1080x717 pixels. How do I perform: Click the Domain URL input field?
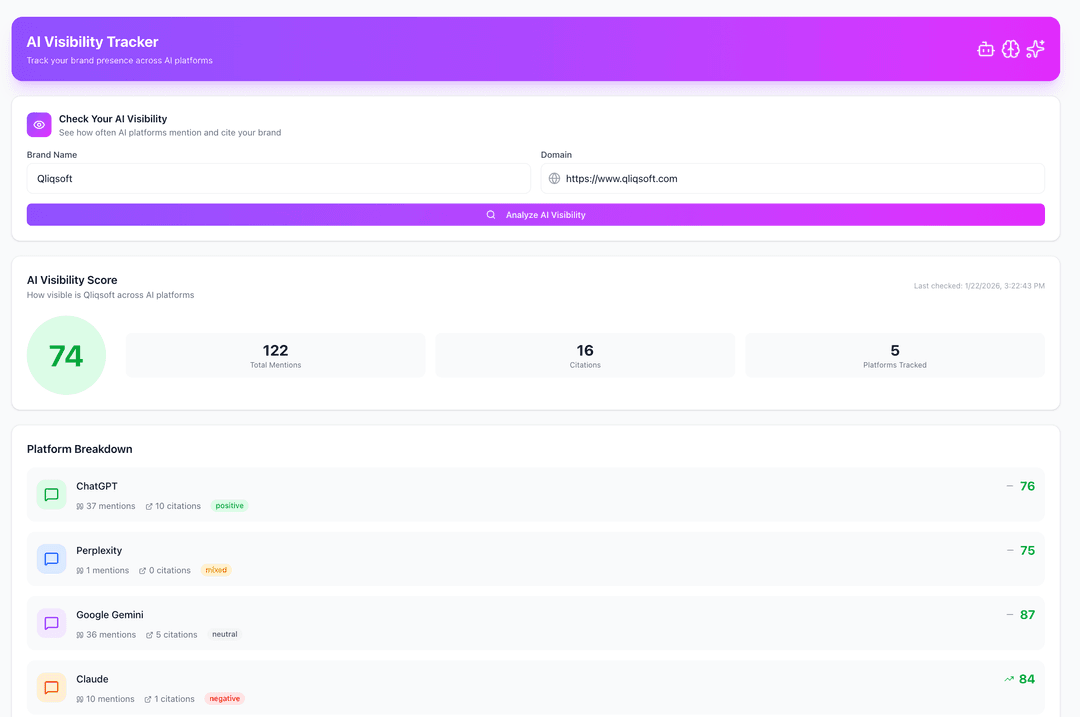click(800, 179)
